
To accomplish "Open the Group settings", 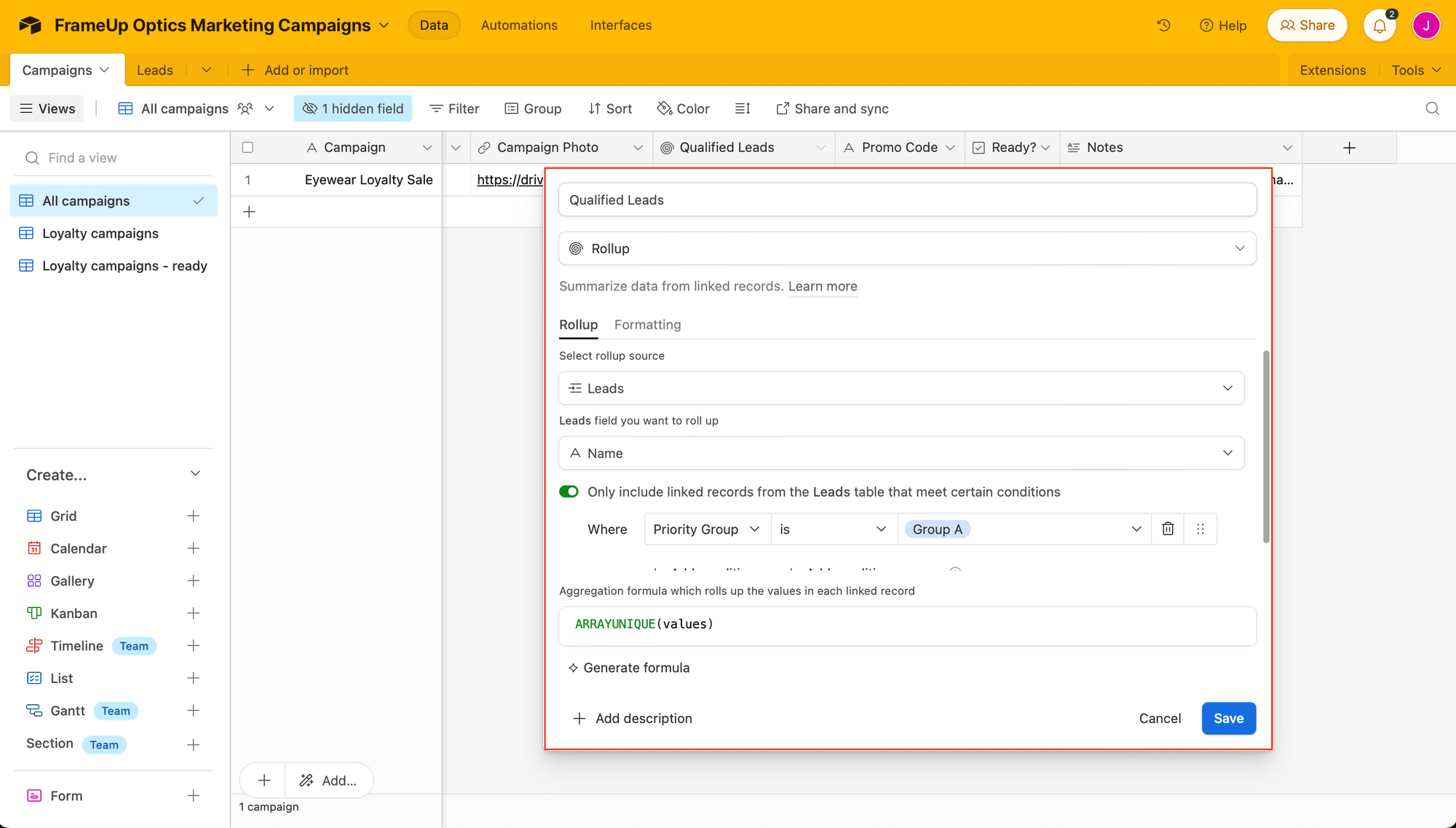I will [x=533, y=108].
